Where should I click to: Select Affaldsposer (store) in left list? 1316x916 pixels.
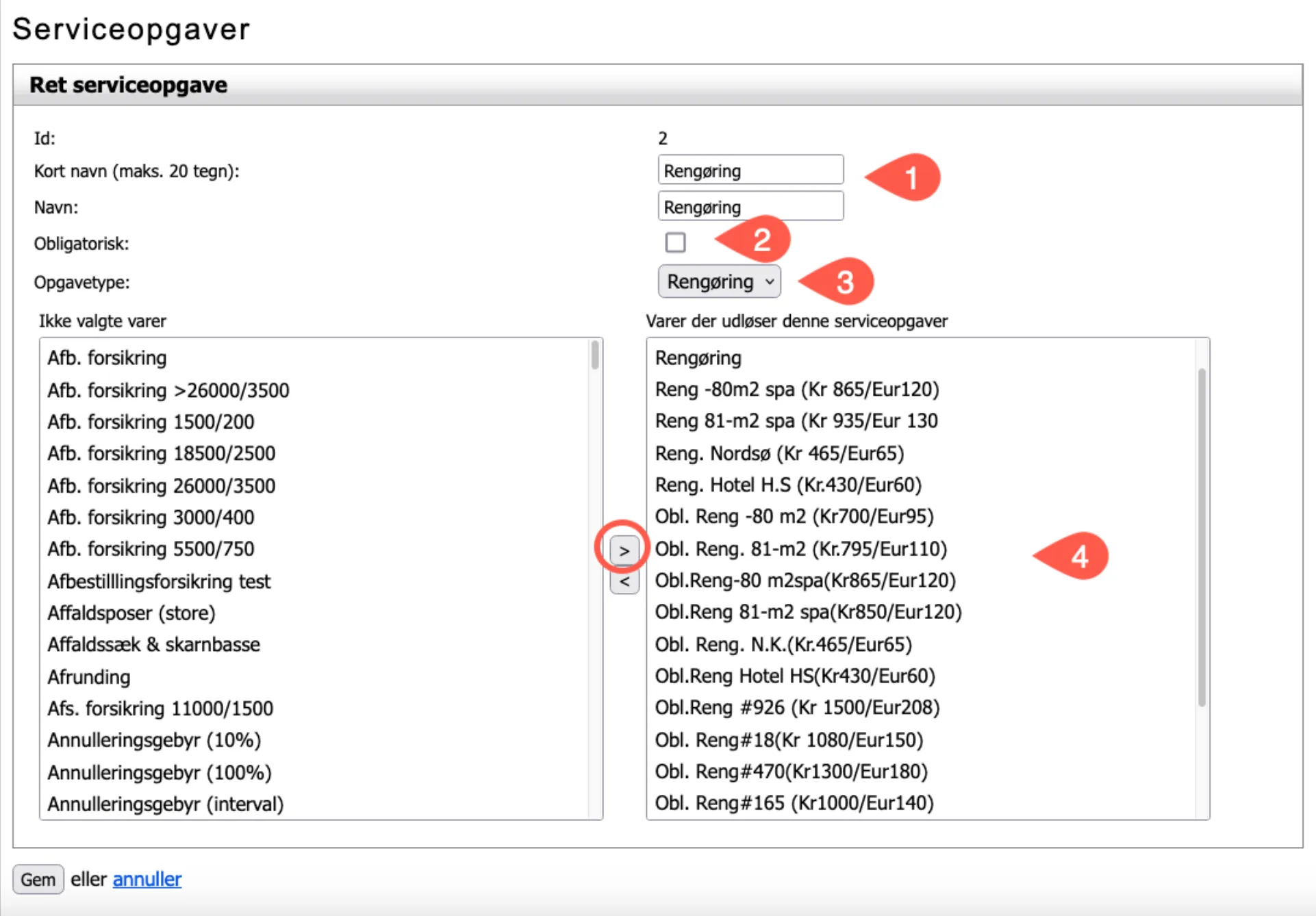click(131, 613)
